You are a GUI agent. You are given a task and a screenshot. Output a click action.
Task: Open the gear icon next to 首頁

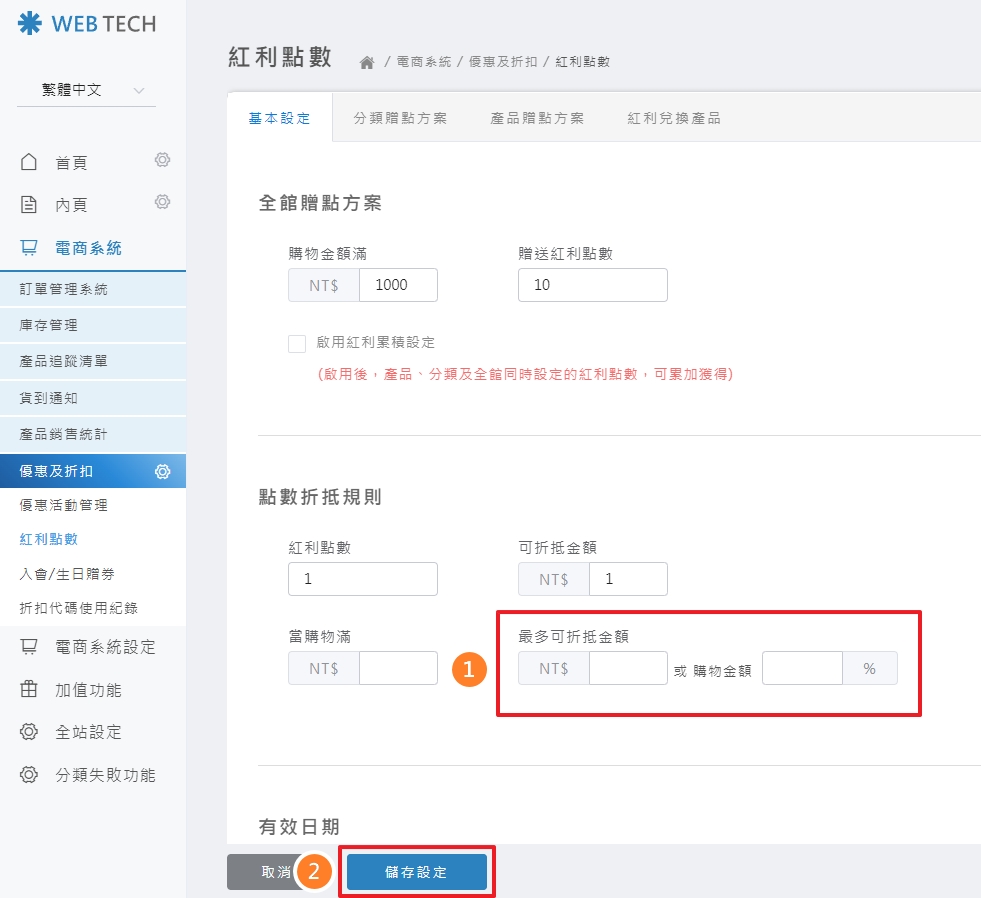pyautogui.click(x=162, y=159)
